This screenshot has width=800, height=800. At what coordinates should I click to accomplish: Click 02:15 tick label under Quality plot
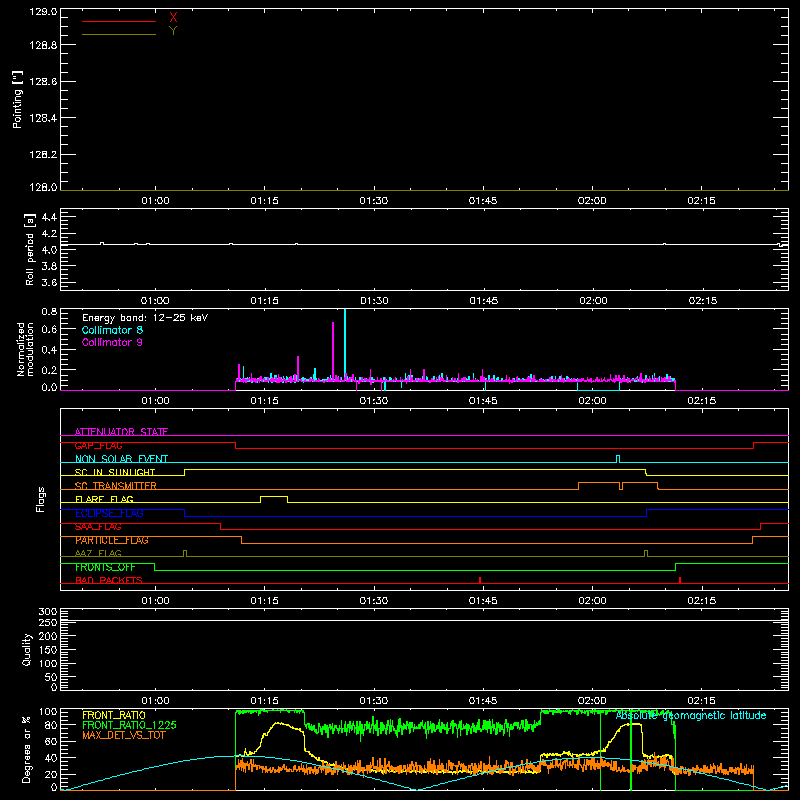point(702,701)
